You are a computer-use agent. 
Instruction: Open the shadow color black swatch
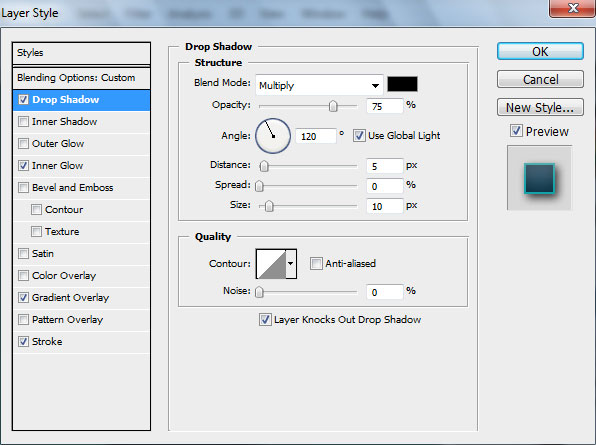click(402, 84)
